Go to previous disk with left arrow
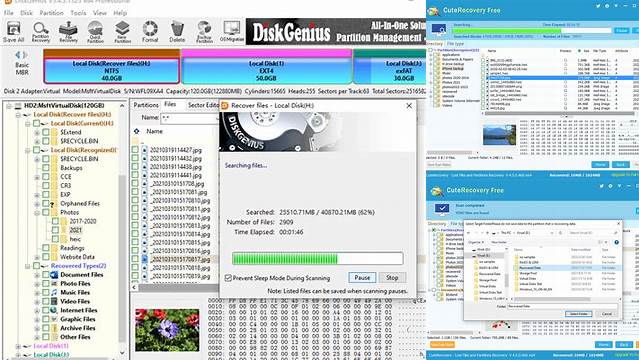The image size is (639, 360). [x=18, y=55]
